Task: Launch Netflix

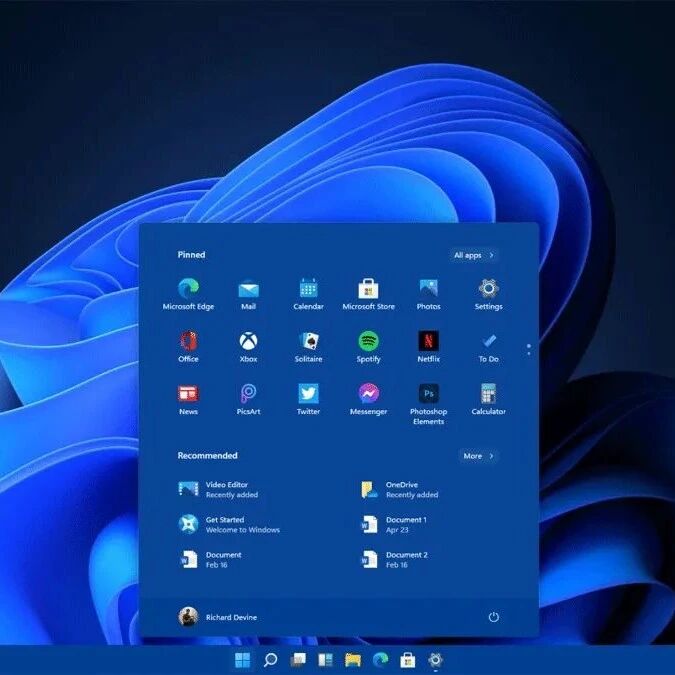Action: (428, 347)
